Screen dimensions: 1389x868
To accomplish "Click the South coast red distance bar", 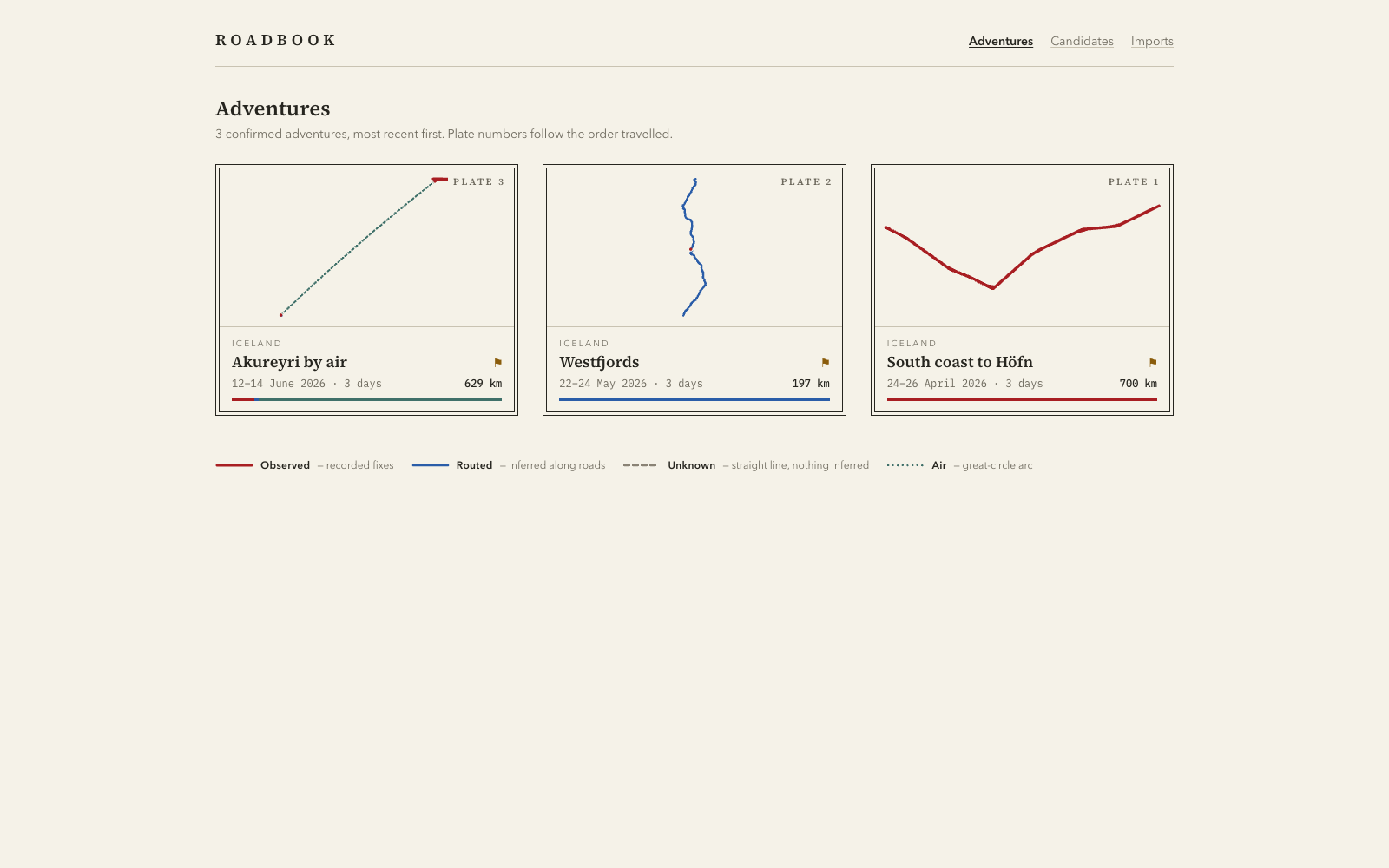I will click(1022, 399).
